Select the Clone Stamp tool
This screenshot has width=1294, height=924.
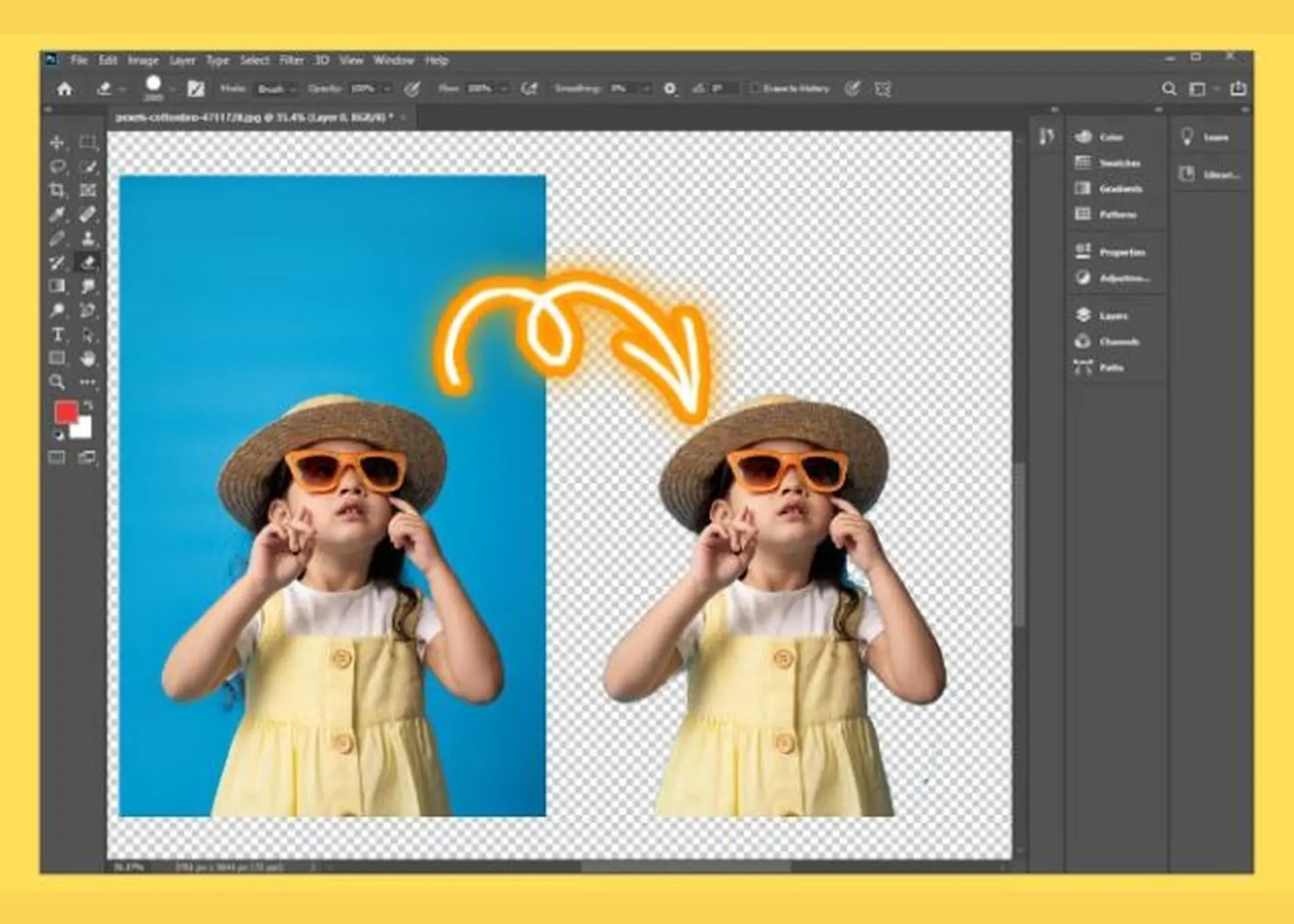(88, 239)
